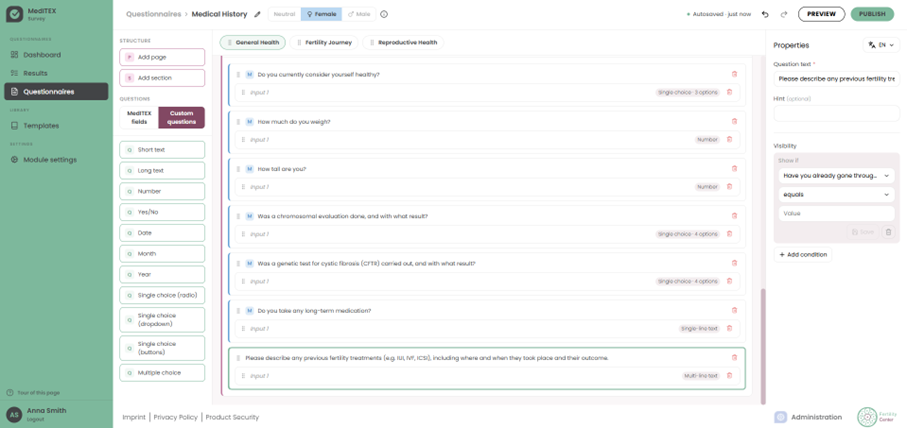Open the EN language dropdown
Screen dimensions: 907x428
coord(881,45)
